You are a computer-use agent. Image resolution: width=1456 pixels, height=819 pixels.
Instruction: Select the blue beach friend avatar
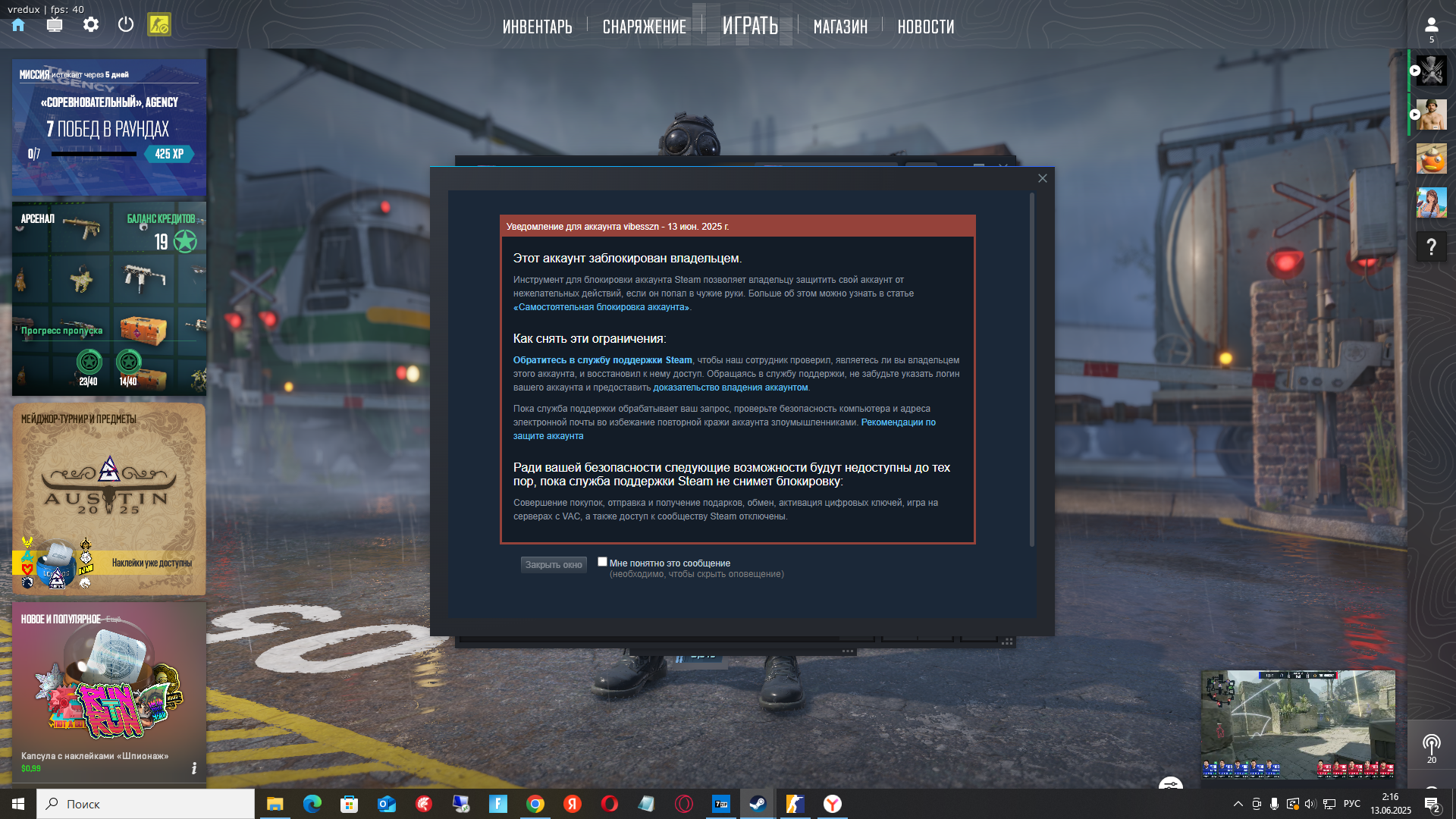click(x=1432, y=202)
